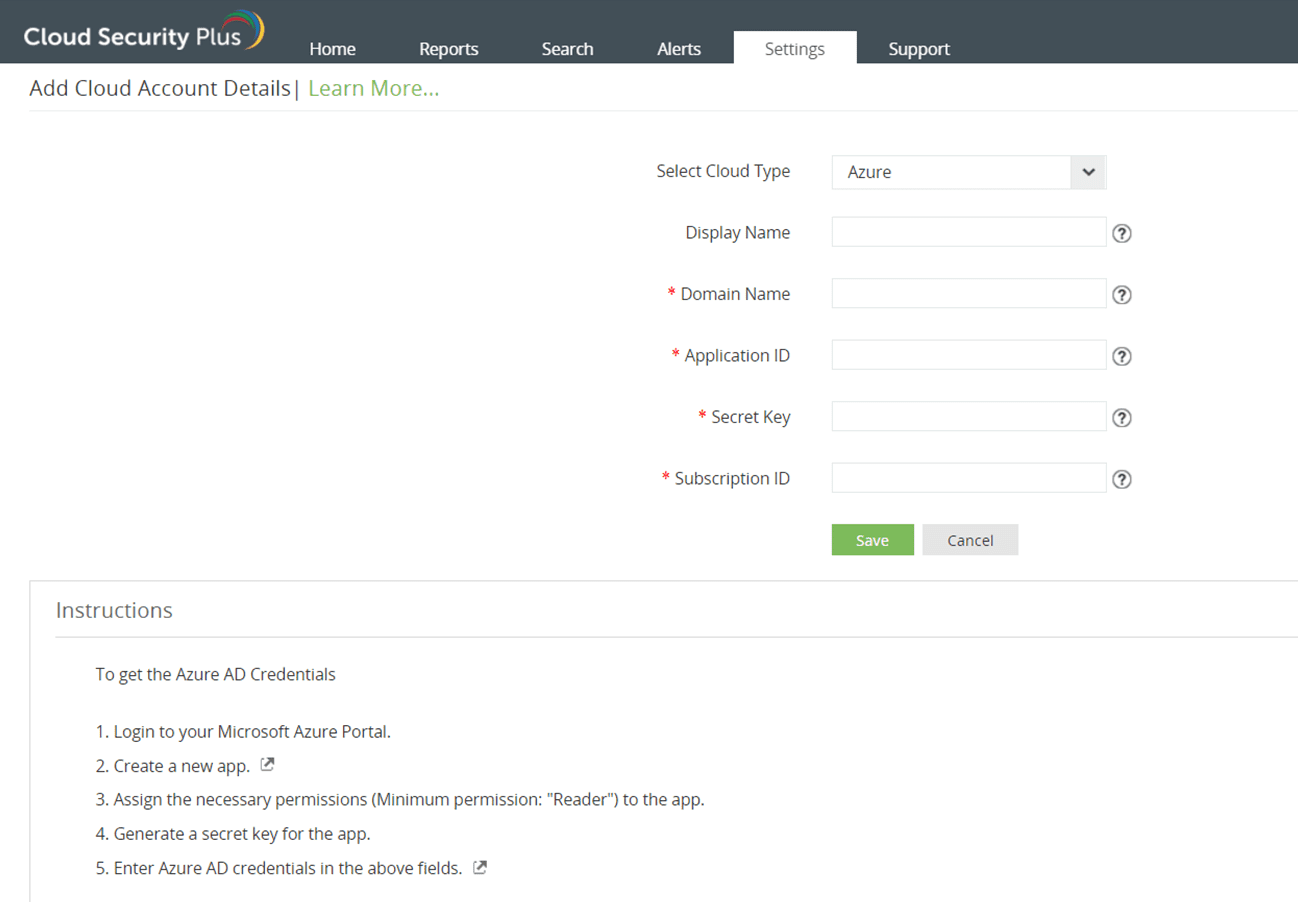Click the 'Domain Name' field label
Screen dimensions: 1298x902
[735, 294]
